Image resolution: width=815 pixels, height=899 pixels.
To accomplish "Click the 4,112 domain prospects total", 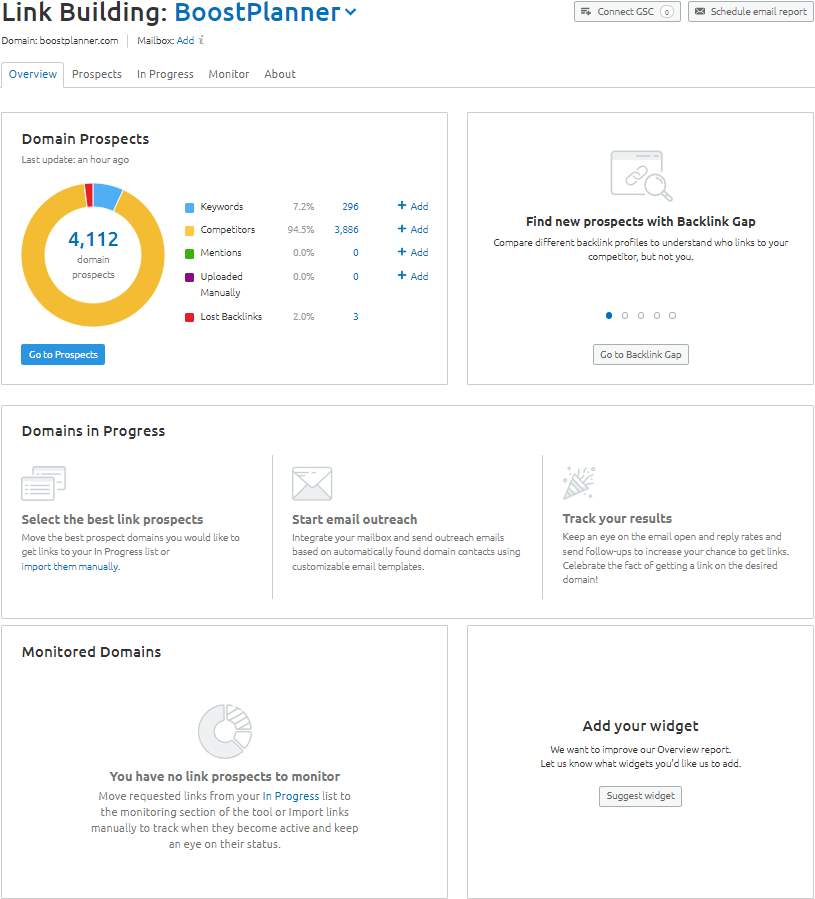I will click(93, 239).
